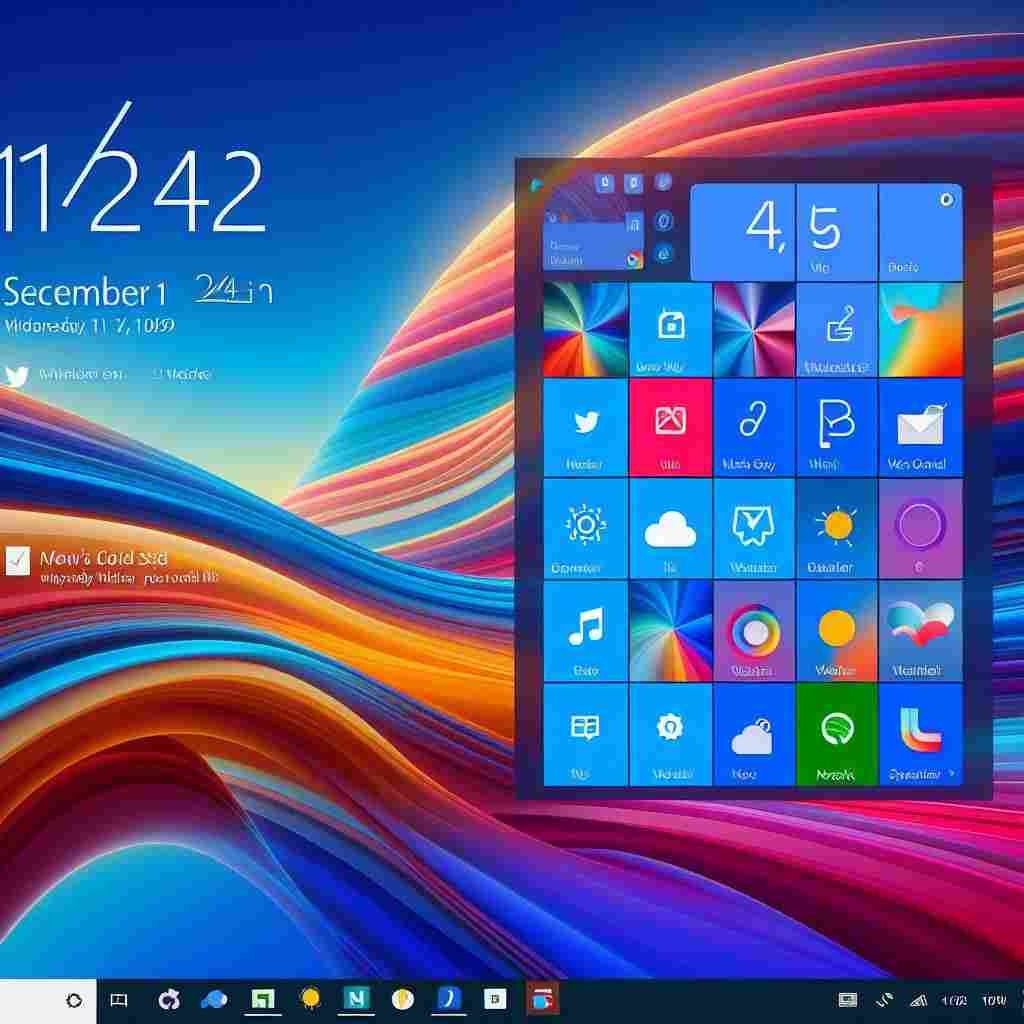Open the blue cloud icon in the taskbar
The image size is (1024, 1024).
[214, 999]
